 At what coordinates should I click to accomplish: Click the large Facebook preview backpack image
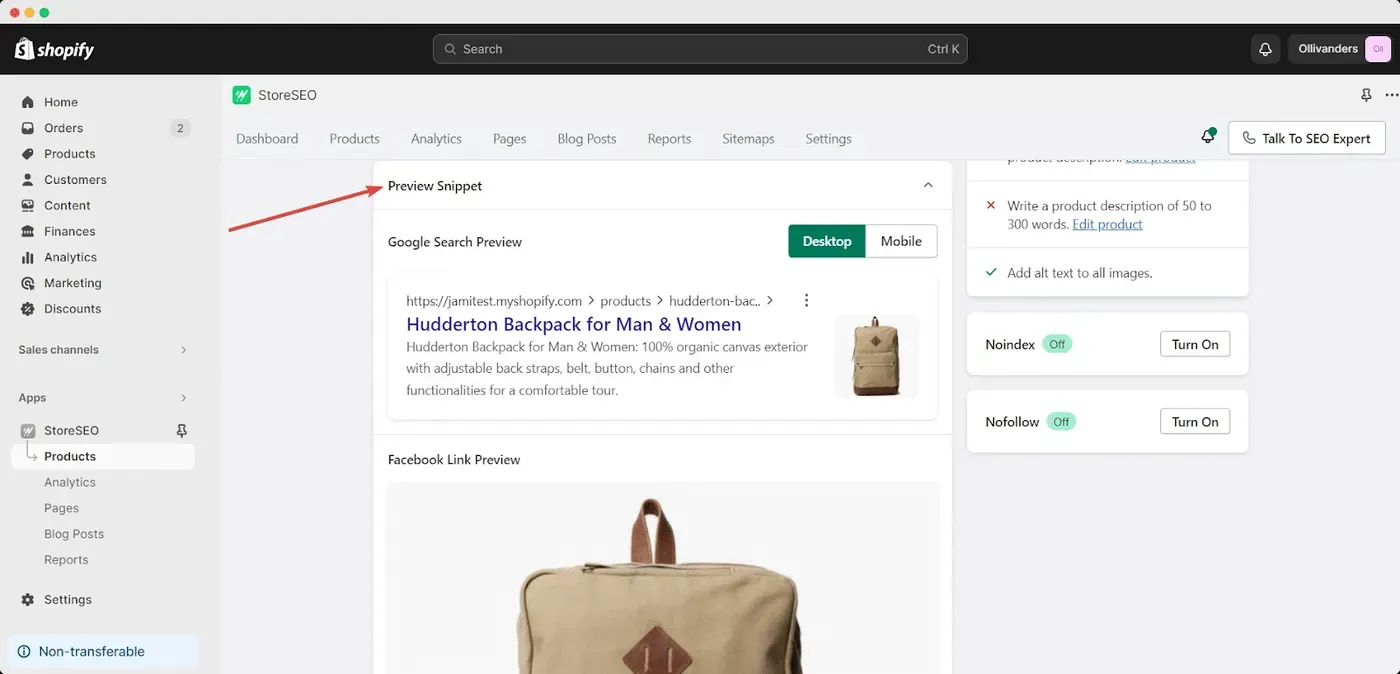[x=662, y=578]
